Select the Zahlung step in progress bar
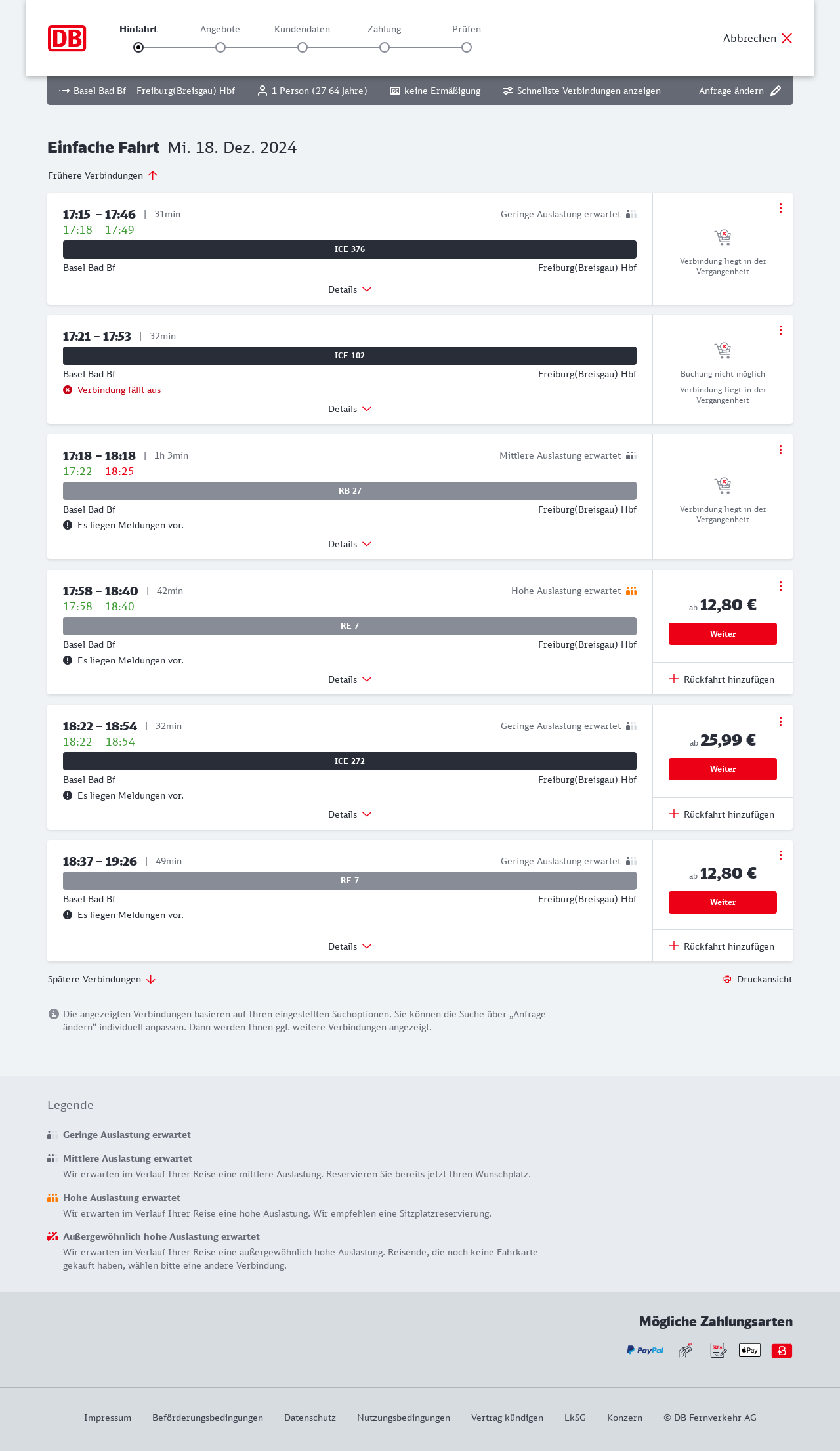840x1451 pixels. [385, 47]
